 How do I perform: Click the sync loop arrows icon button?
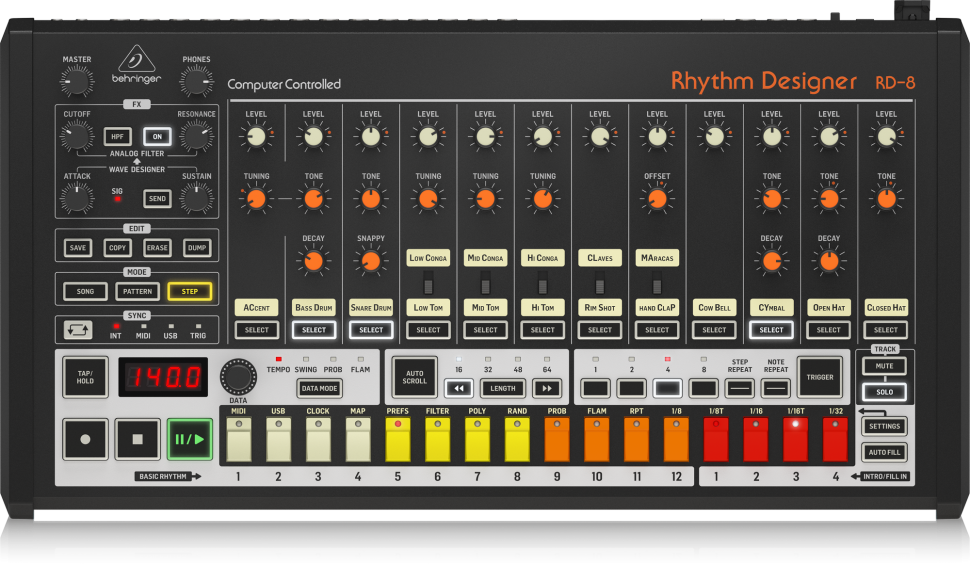[77, 329]
